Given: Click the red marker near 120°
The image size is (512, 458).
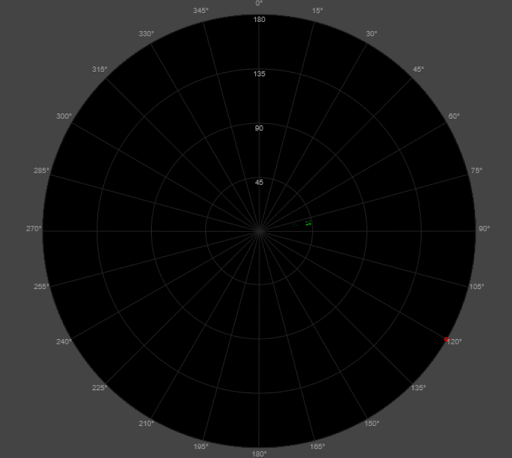Looking at the screenshot, I should click(446, 339).
